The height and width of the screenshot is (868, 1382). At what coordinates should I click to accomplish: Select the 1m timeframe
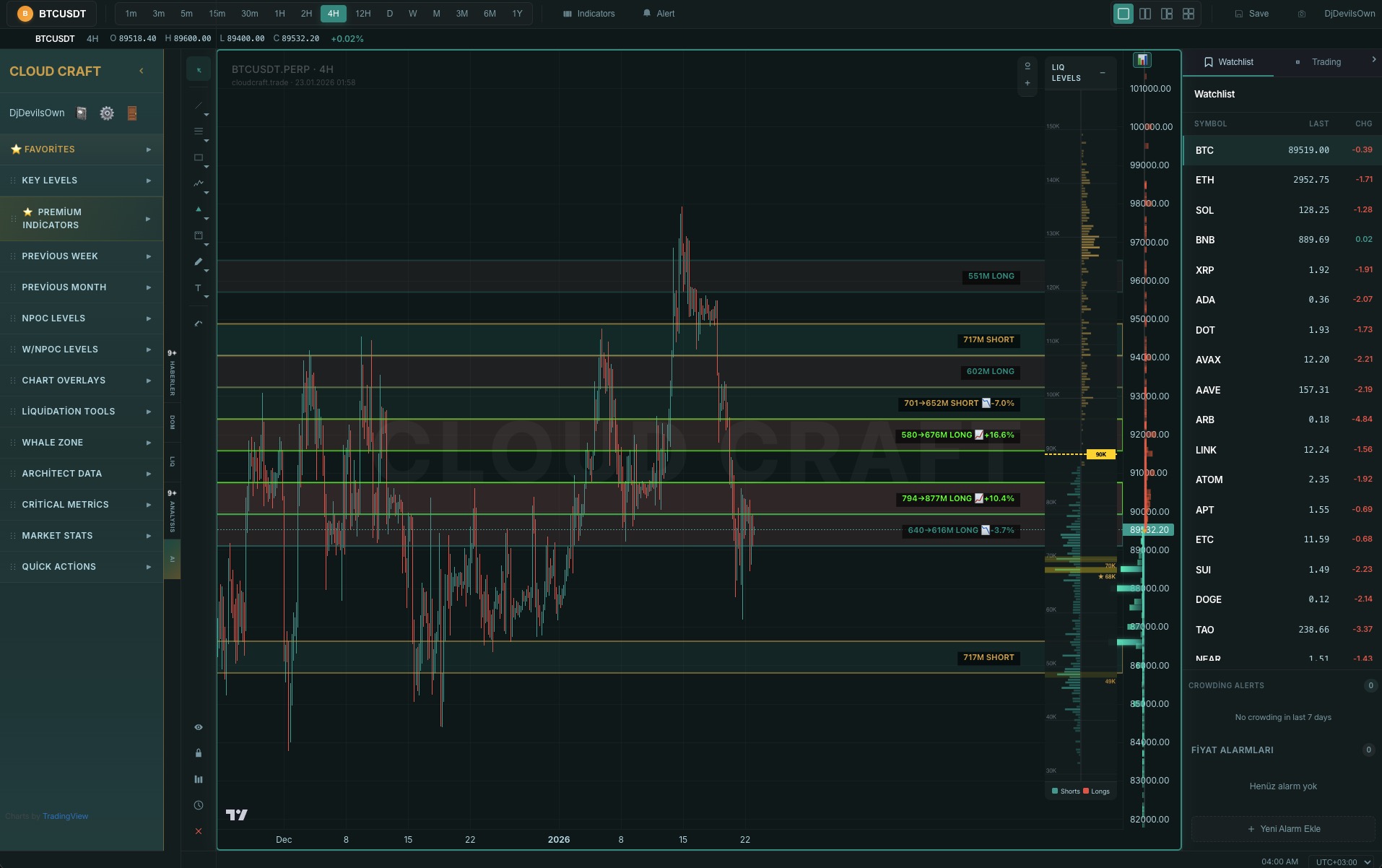click(x=131, y=14)
